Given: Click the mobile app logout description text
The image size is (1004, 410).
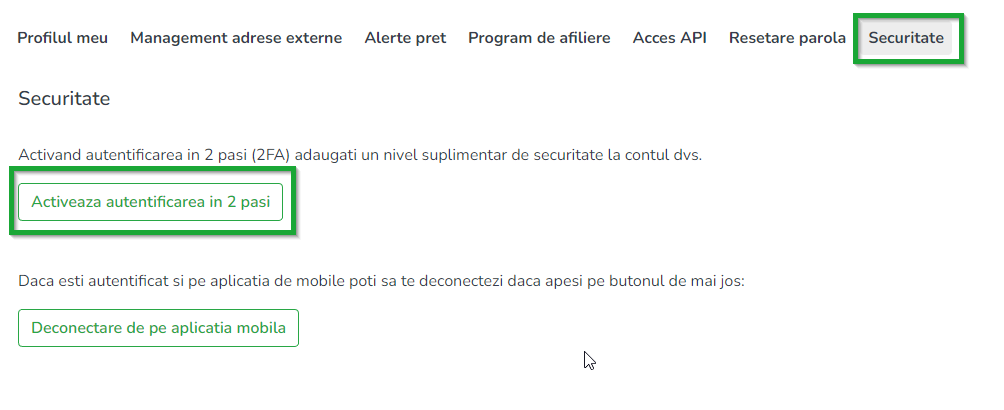Looking at the screenshot, I should (x=382, y=281).
